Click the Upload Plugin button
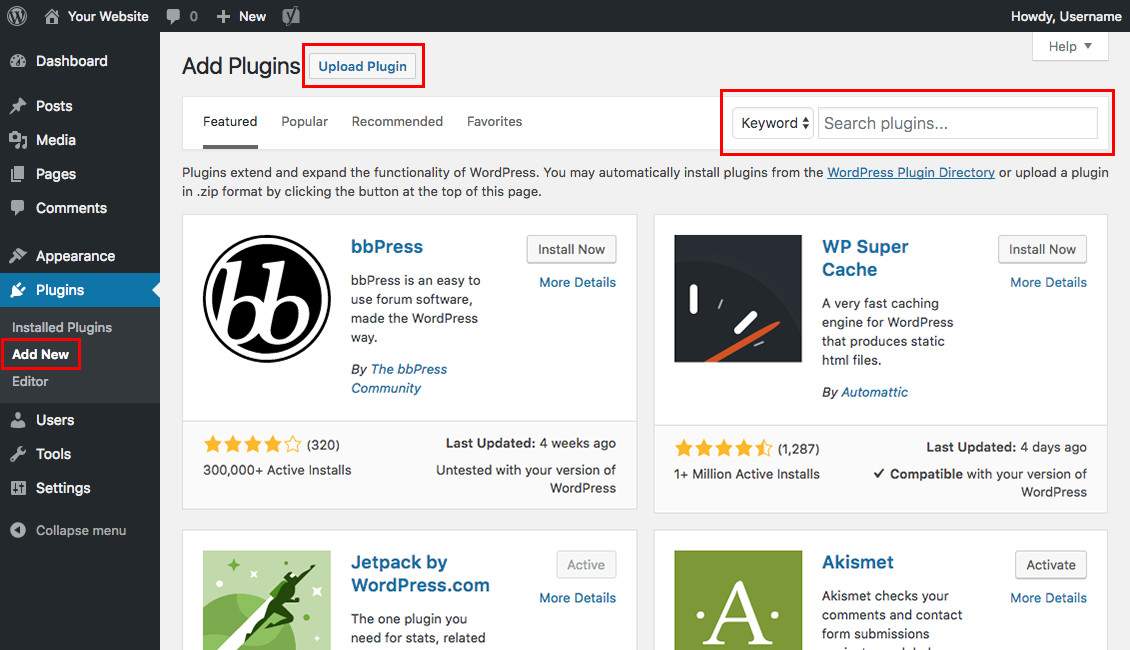The width and height of the screenshot is (1130, 650). [362, 66]
